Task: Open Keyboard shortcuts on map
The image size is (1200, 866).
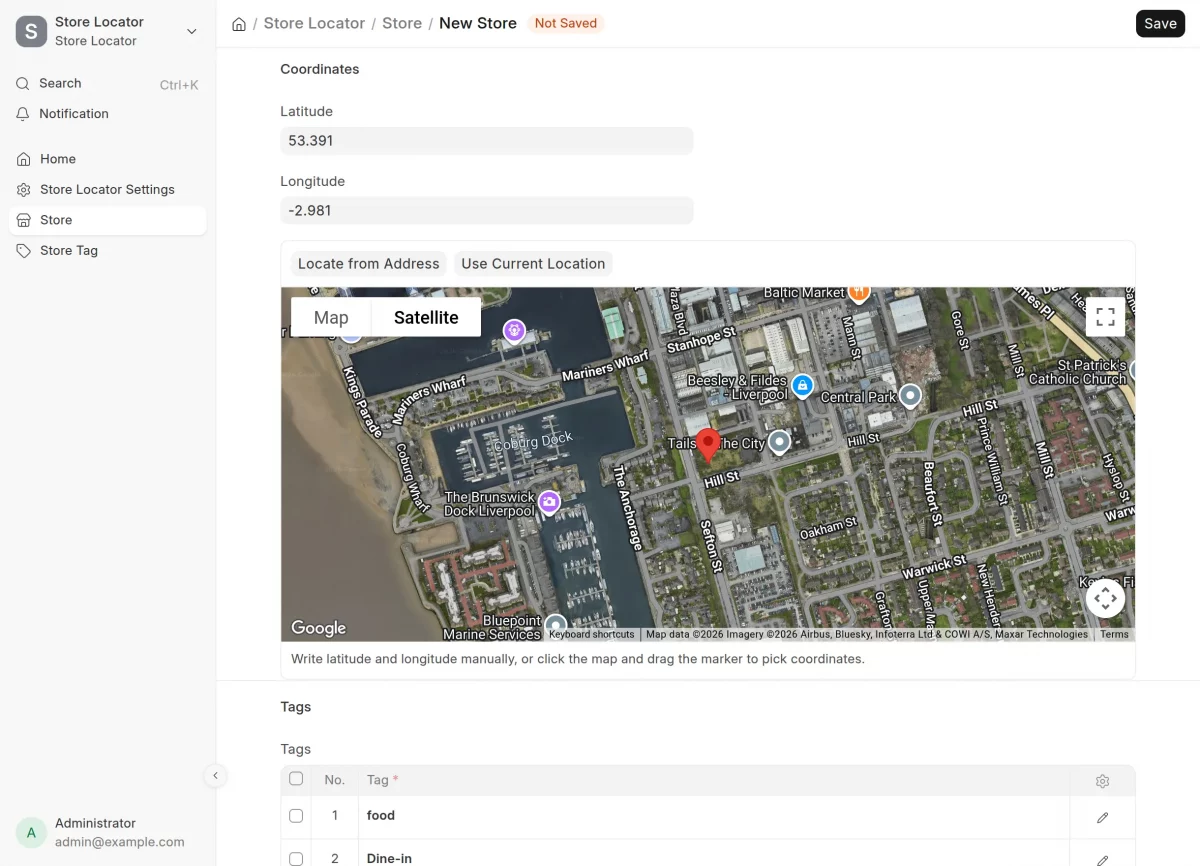Action: click(x=592, y=634)
